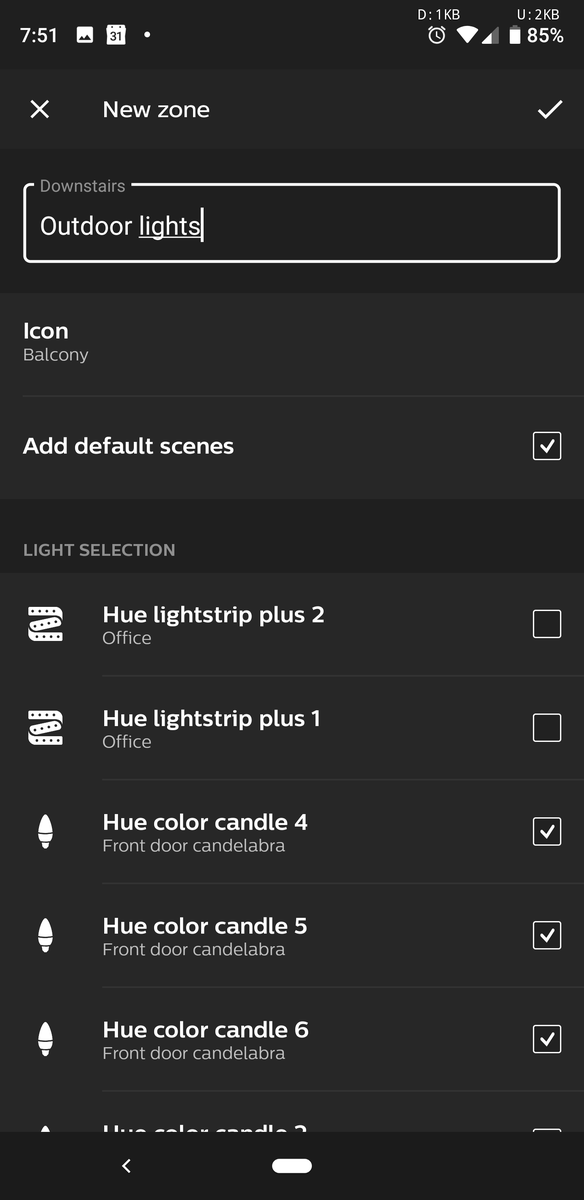Select the candle icon beside Hue color candle 6
The height and width of the screenshot is (1200, 584).
[x=45, y=1039]
